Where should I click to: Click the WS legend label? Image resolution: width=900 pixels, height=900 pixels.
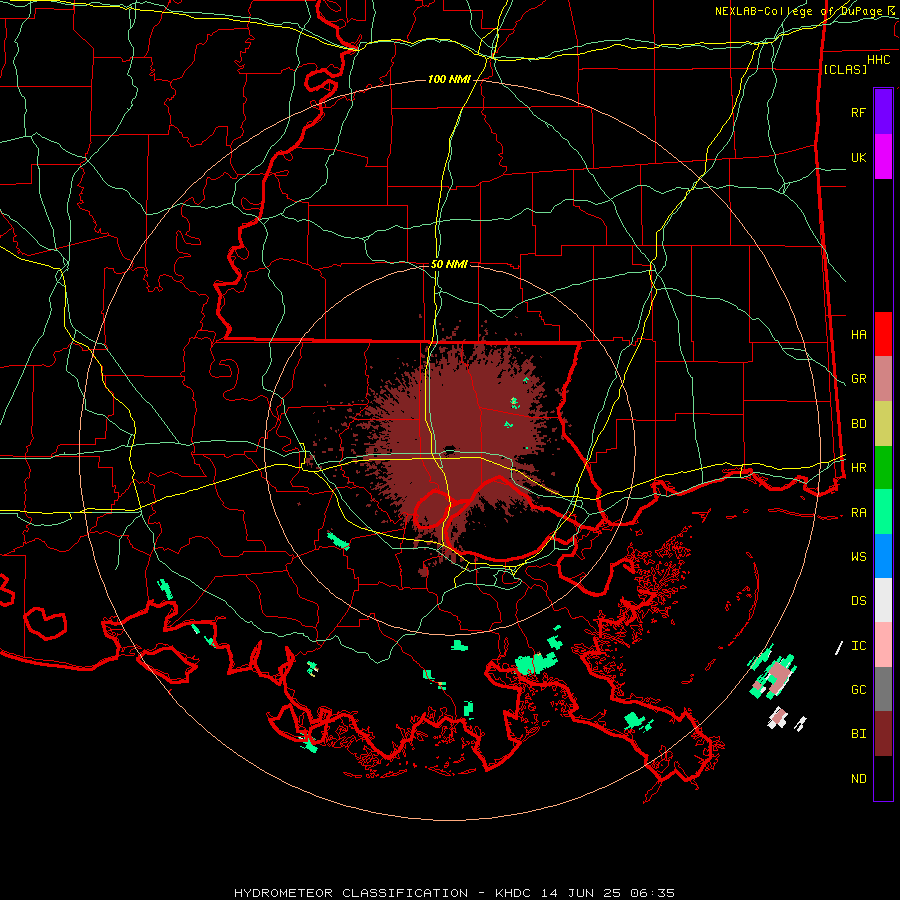point(858,557)
